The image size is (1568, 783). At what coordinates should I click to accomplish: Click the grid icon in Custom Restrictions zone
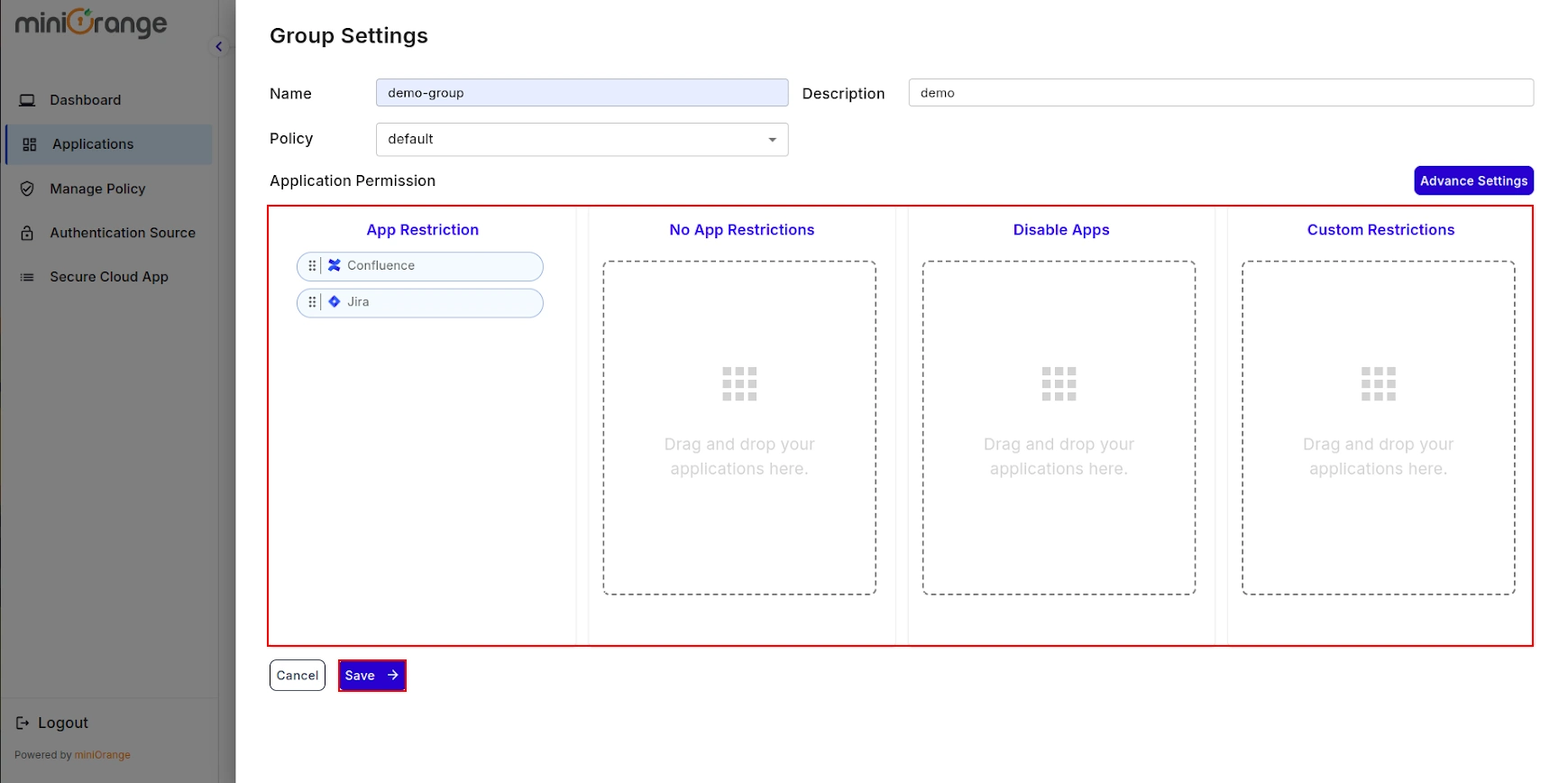pos(1378,383)
